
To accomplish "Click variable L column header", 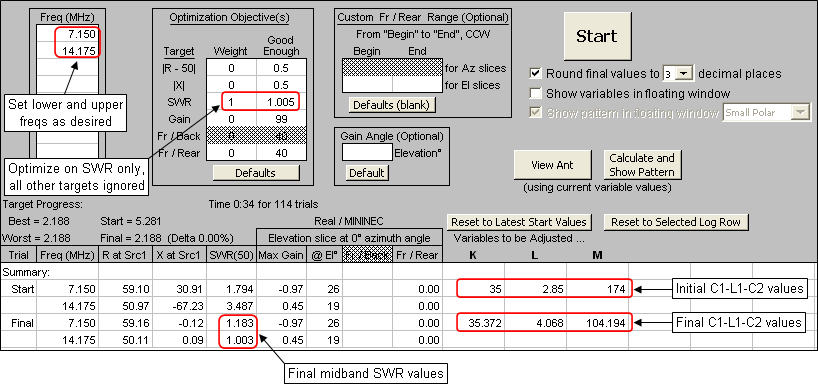I will click(x=535, y=255).
